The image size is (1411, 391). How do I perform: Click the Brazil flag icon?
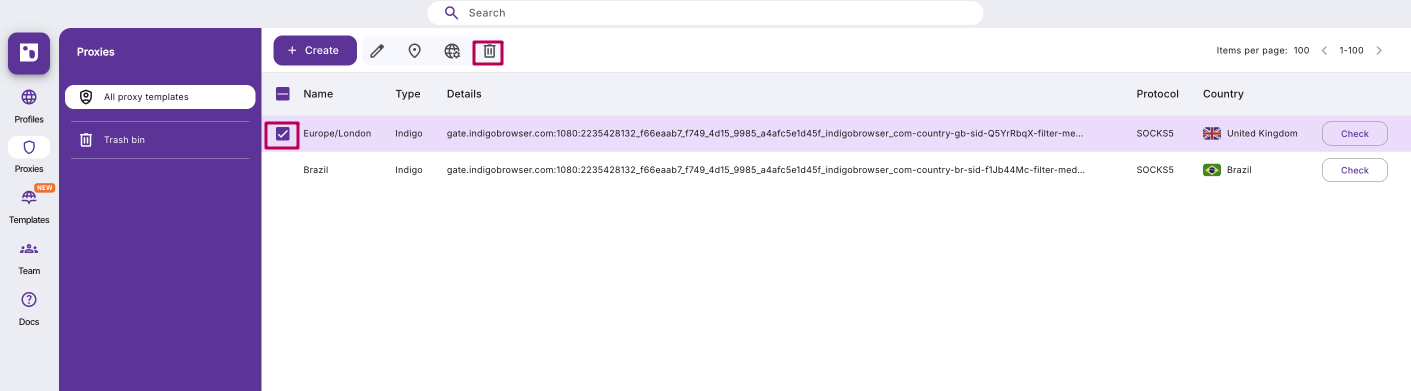(1212, 170)
